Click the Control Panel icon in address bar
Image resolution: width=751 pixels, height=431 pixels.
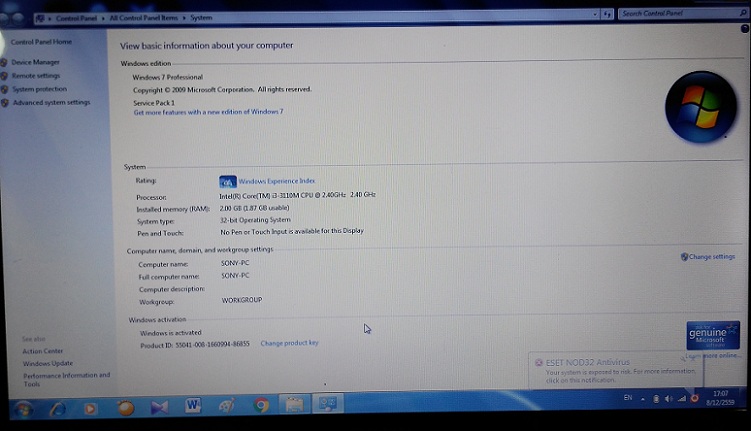pos(40,18)
